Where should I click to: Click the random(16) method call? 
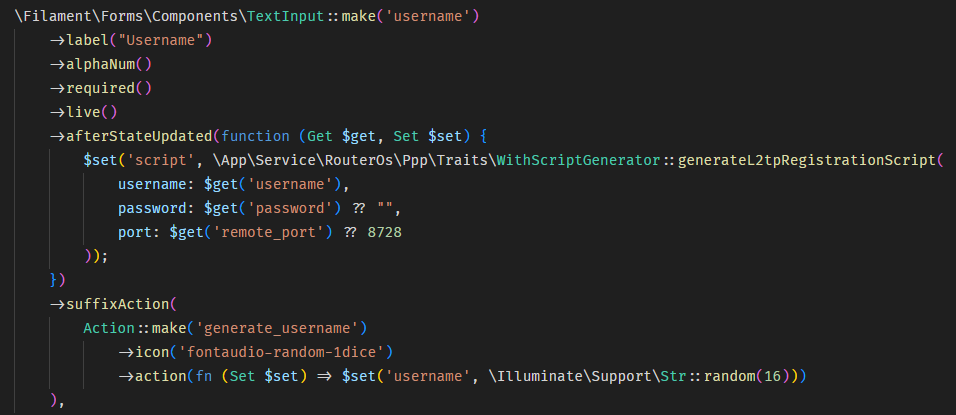click(x=745, y=375)
